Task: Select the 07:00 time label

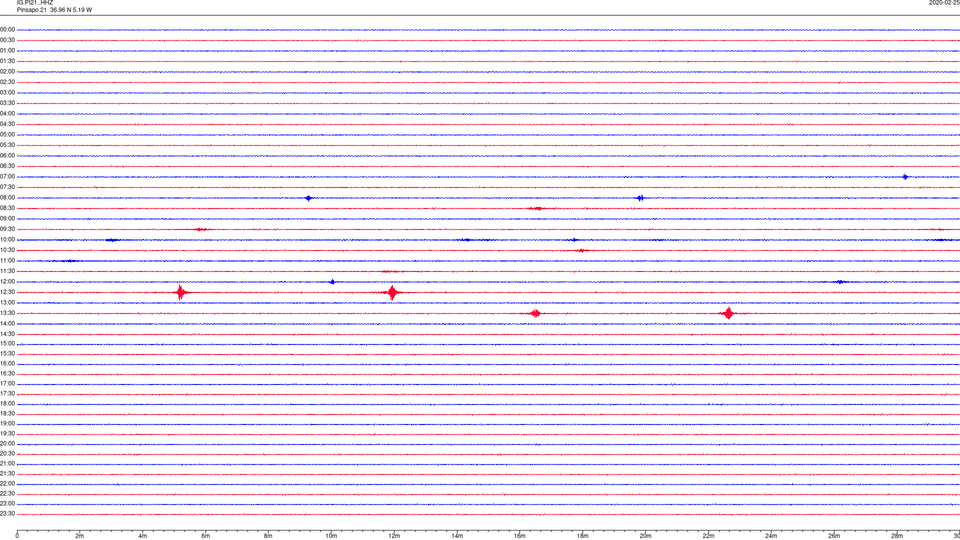Action: point(7,176)
